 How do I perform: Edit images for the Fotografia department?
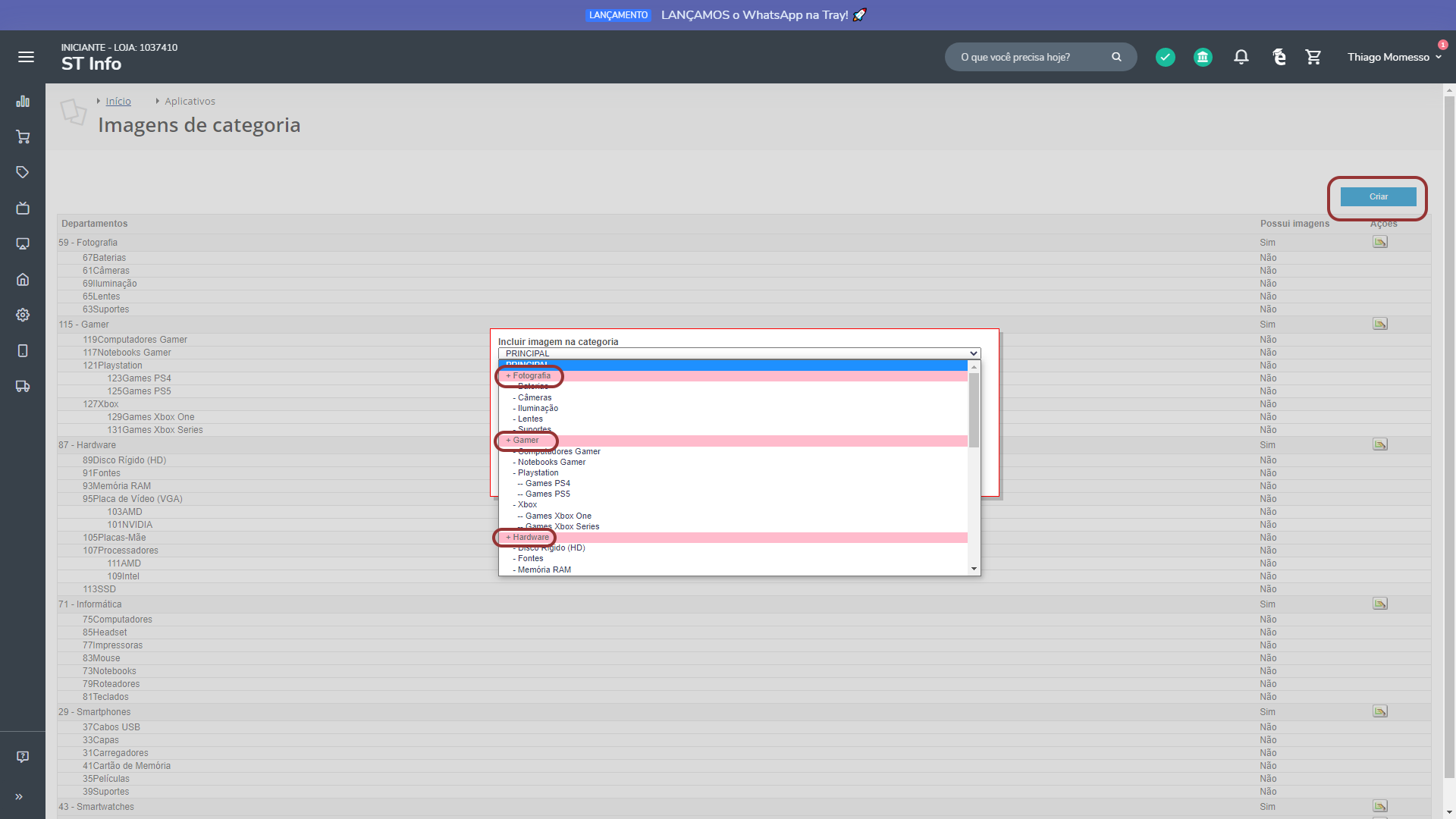1379,242
